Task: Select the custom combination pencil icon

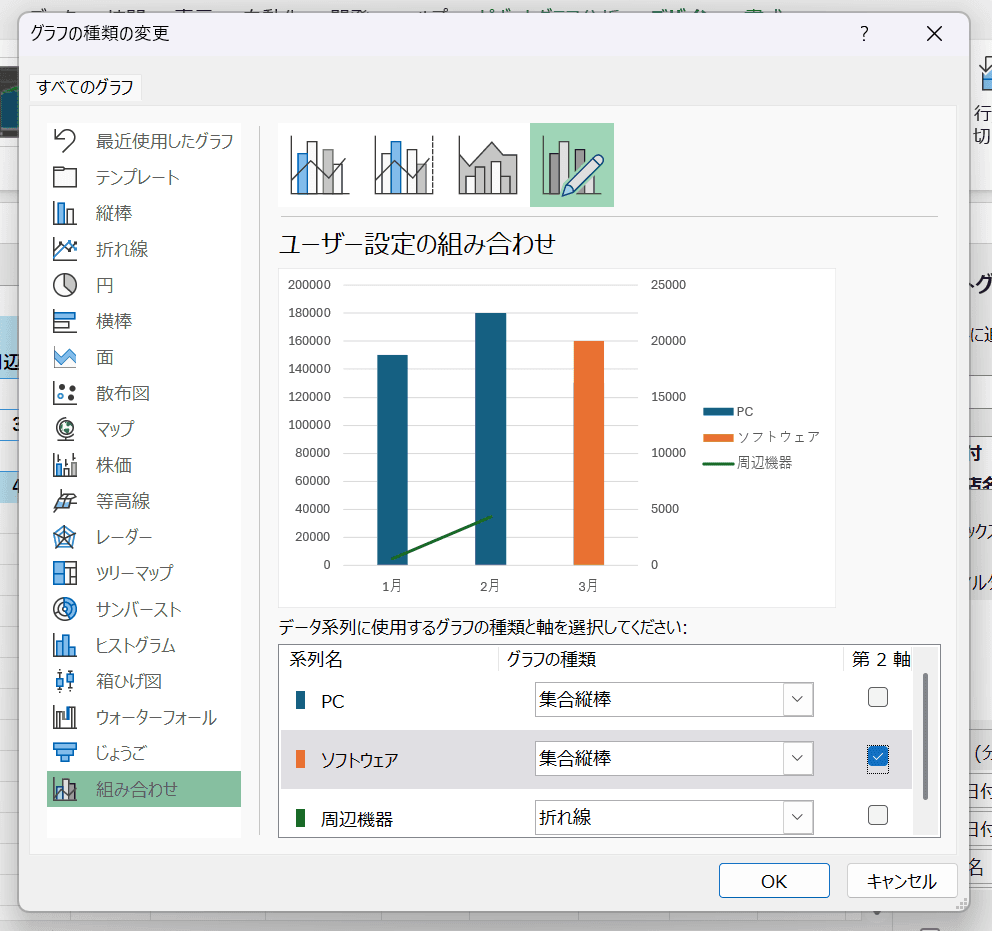Action: coord(571,165)
